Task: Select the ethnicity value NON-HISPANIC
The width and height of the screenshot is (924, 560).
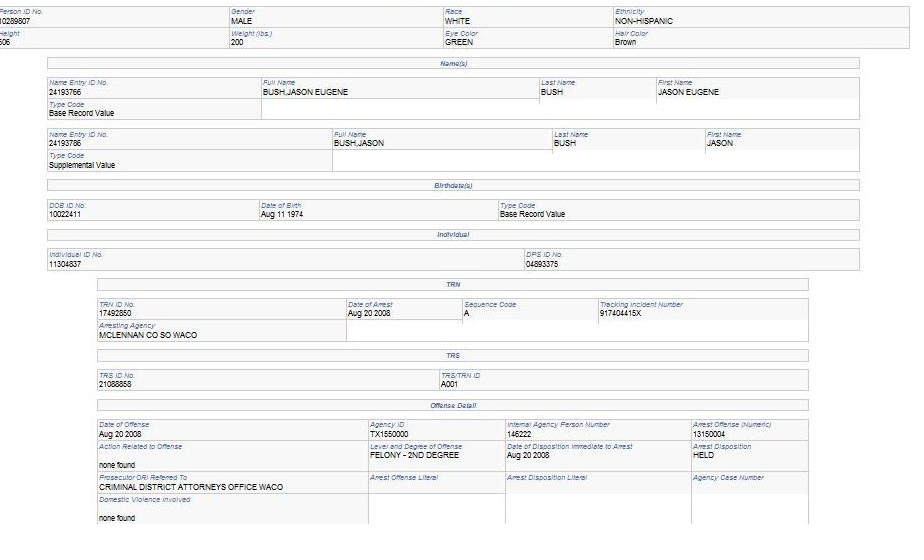Action: click(644, 21)
